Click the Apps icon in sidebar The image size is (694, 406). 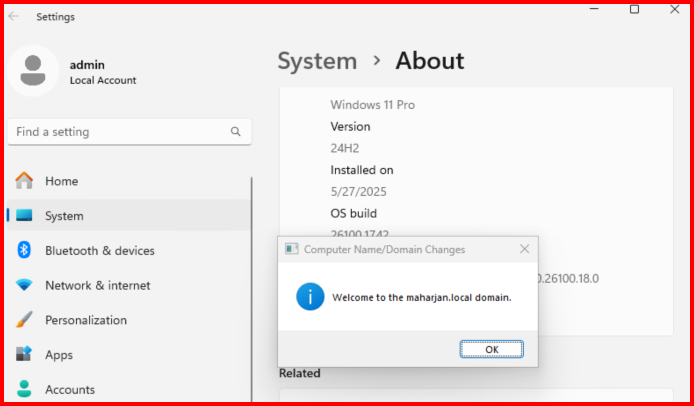tap(24, 354)
